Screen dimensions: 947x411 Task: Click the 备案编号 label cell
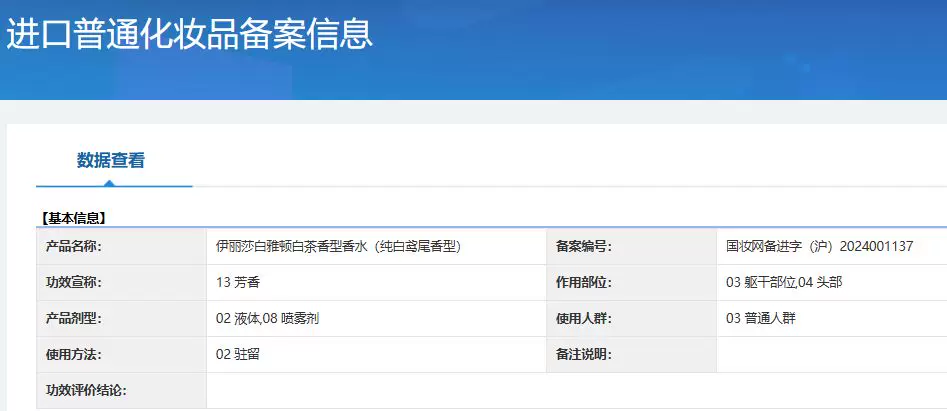click(x=583, y=246)
